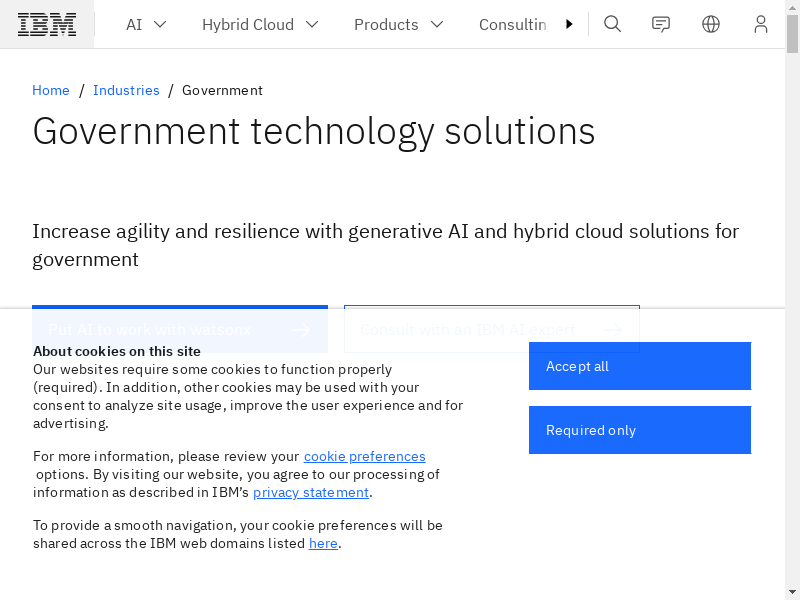Click the scrollbar down arrow
800x600 pixels.
coord(792,591)
